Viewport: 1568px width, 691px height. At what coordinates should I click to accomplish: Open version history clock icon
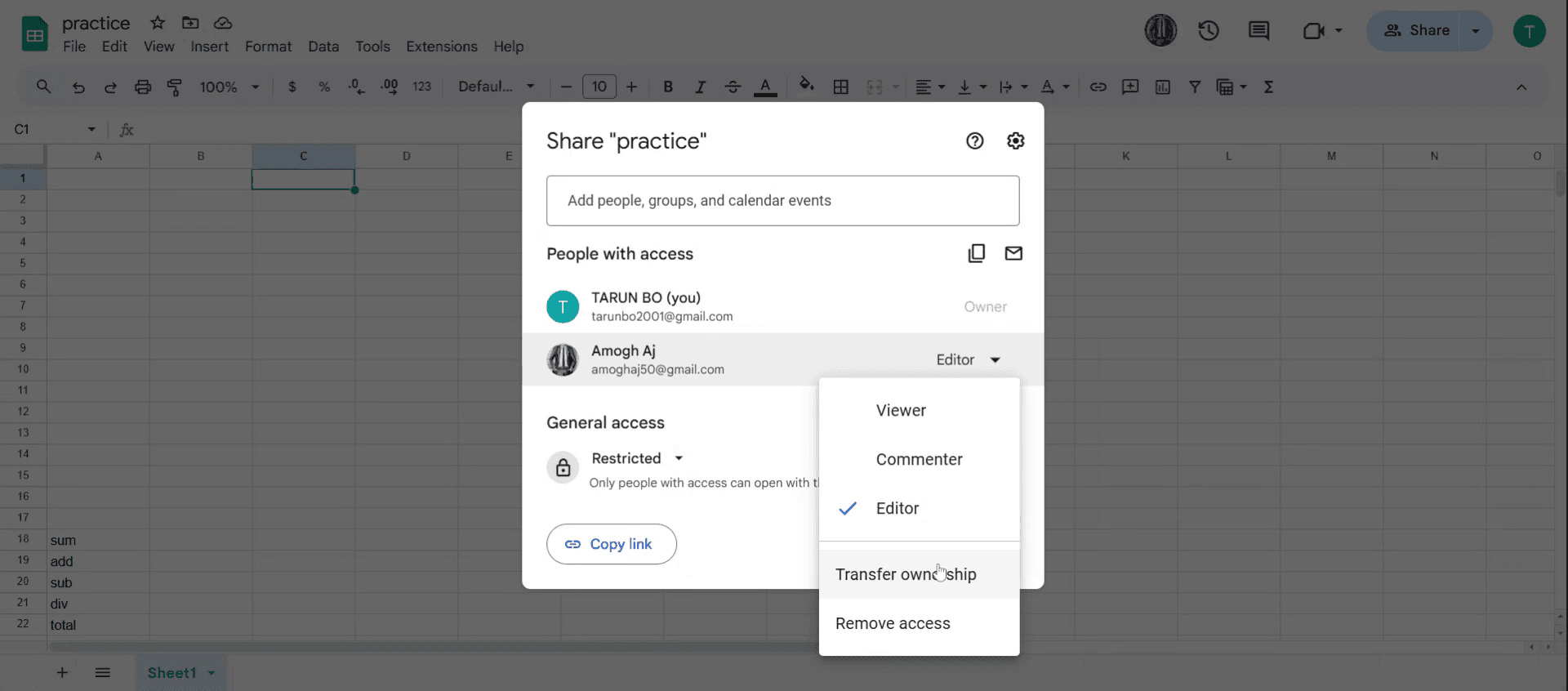click(1209, 31)
